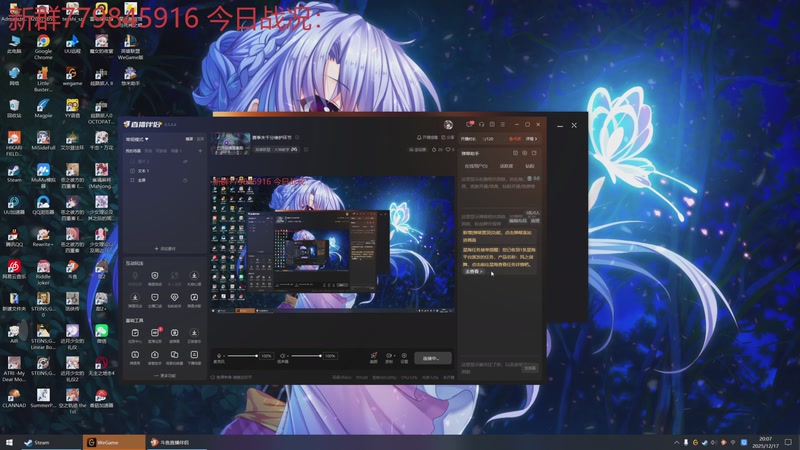The height and width of the screenshot is (450, 800).
Task: Switch to 横屏 landscape layout tab
Action: point(189,139)
